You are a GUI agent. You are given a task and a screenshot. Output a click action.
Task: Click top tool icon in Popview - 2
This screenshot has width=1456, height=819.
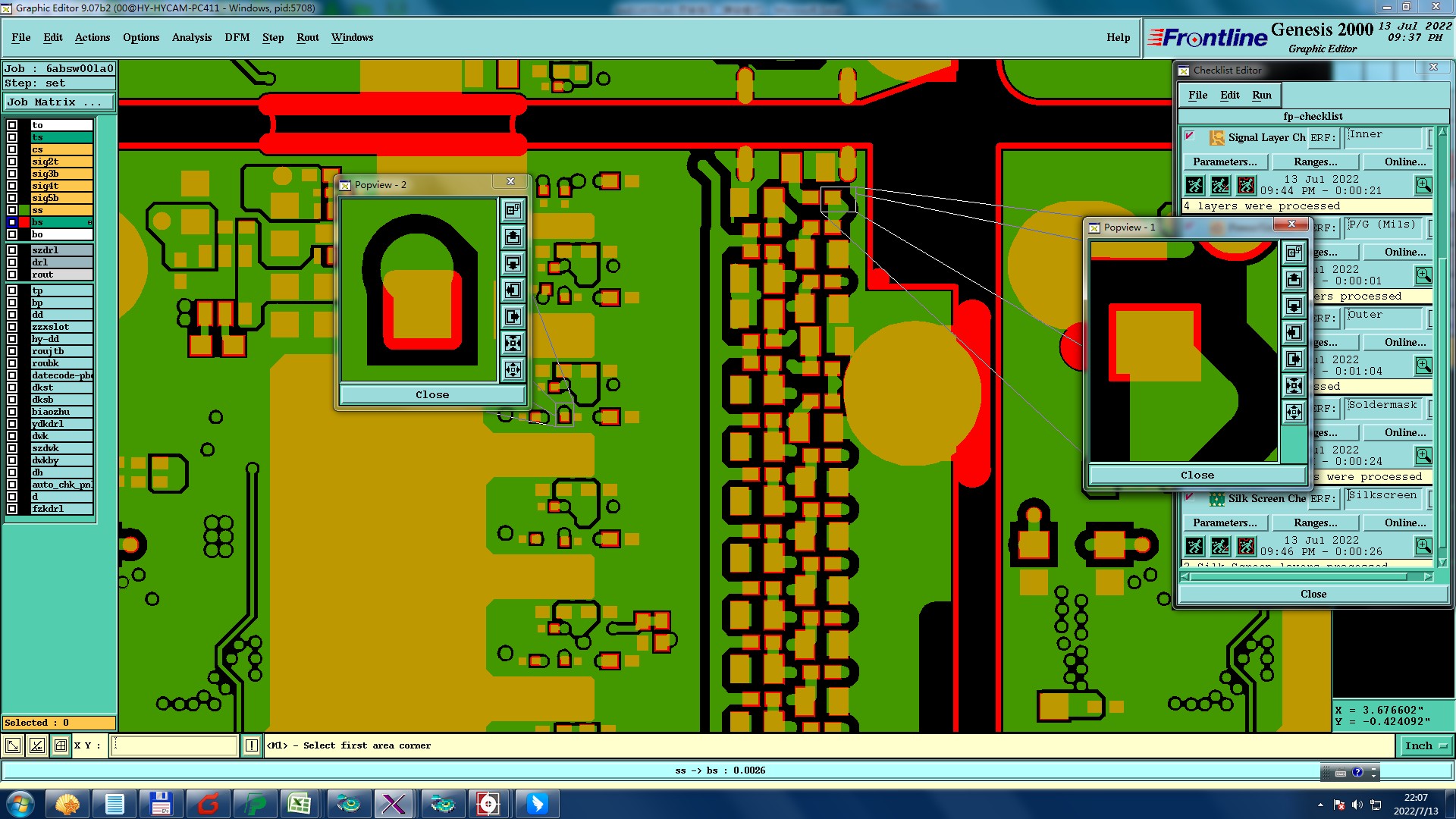[513, 210]
